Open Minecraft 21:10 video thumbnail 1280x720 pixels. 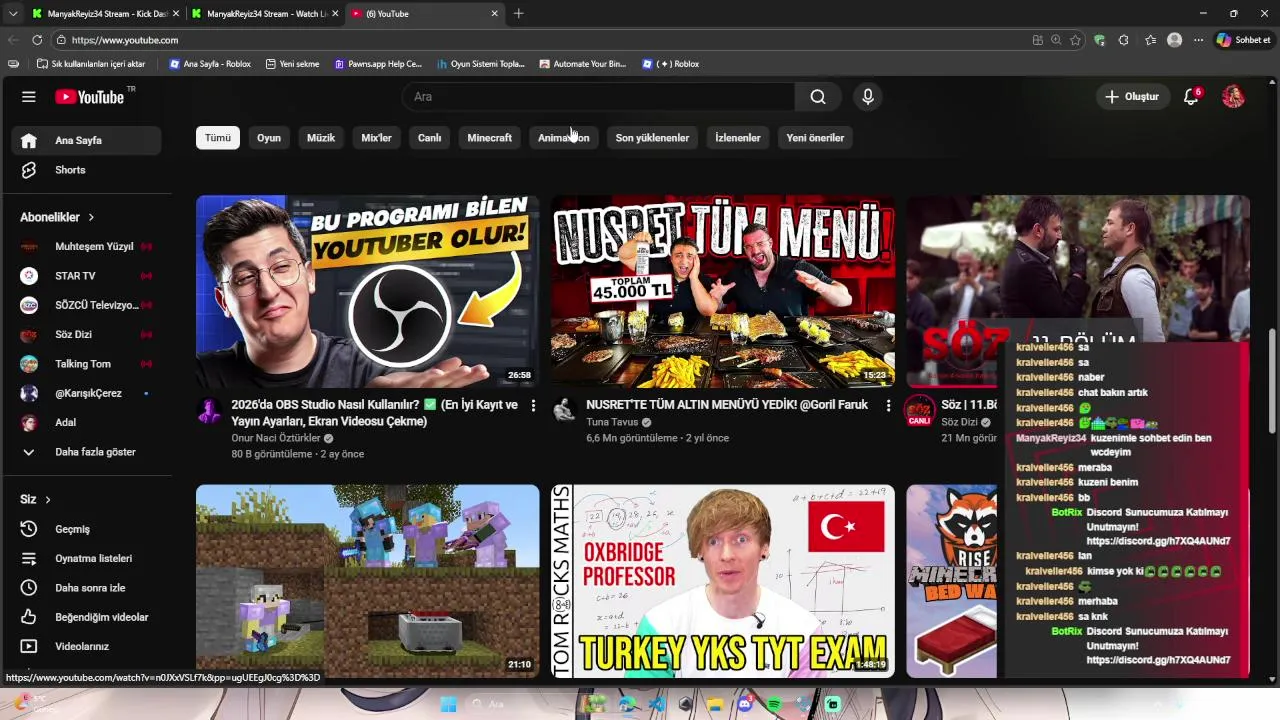(367, 581)
